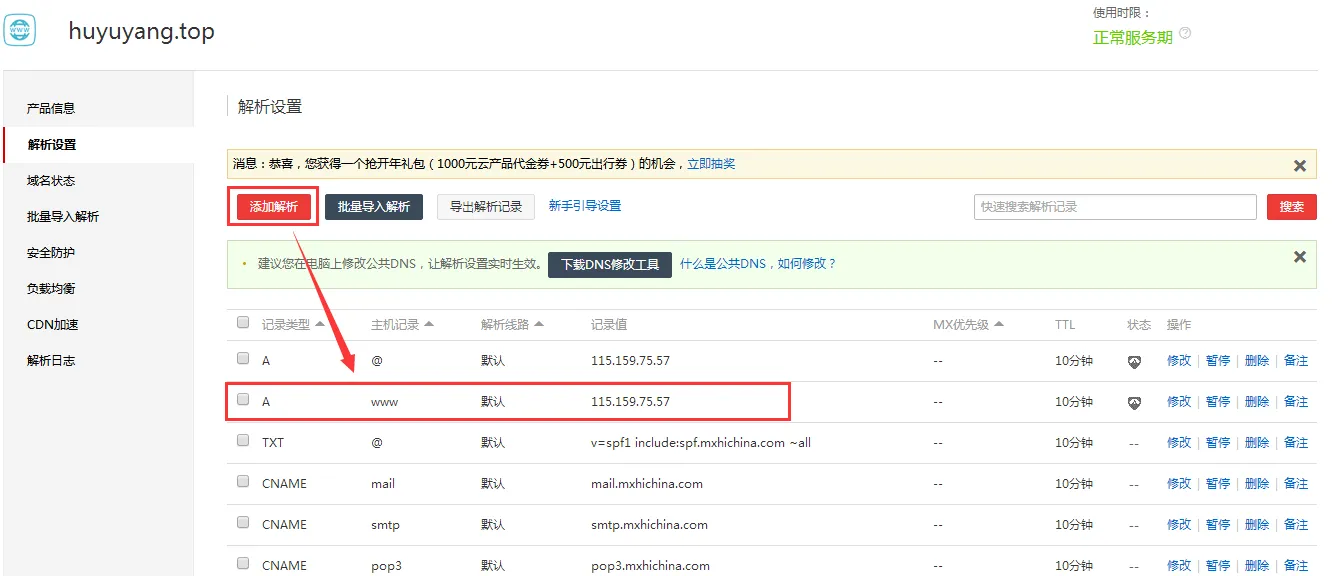Click 暂停 for the A @ record
Viewport: 1335px width, 576px height.
1218,361
